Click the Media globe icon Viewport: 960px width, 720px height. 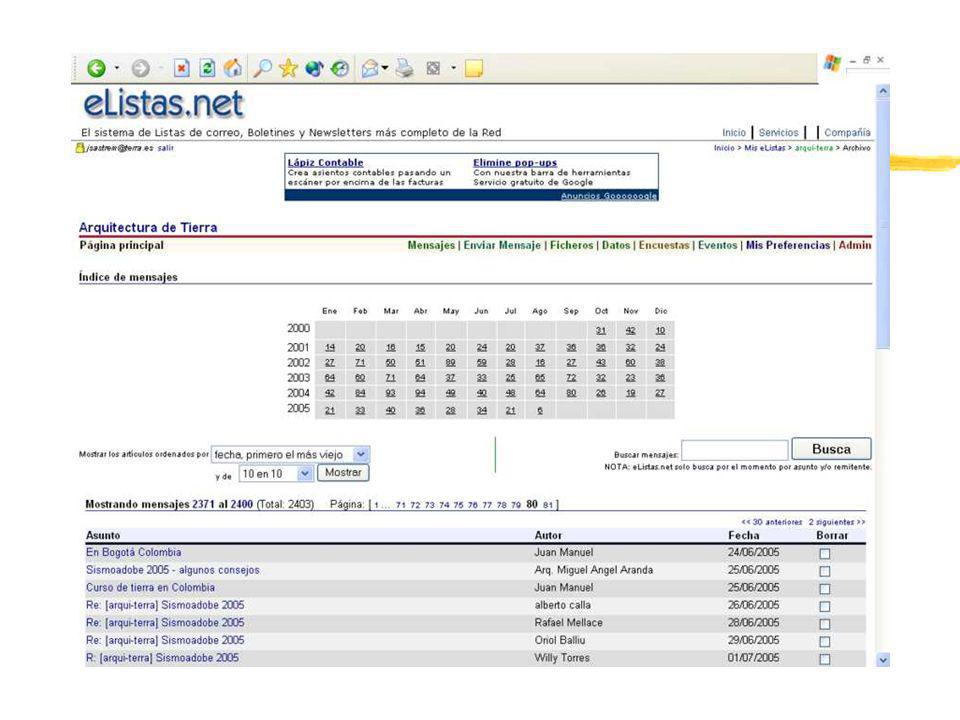point(314,68)
